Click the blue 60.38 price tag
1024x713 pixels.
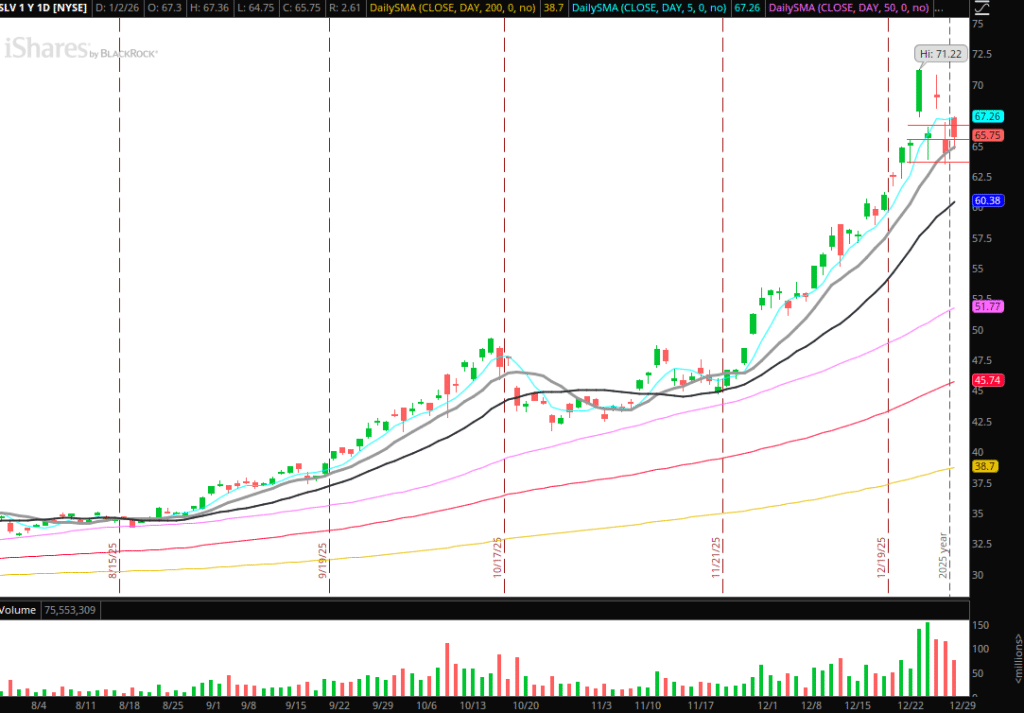987,201
